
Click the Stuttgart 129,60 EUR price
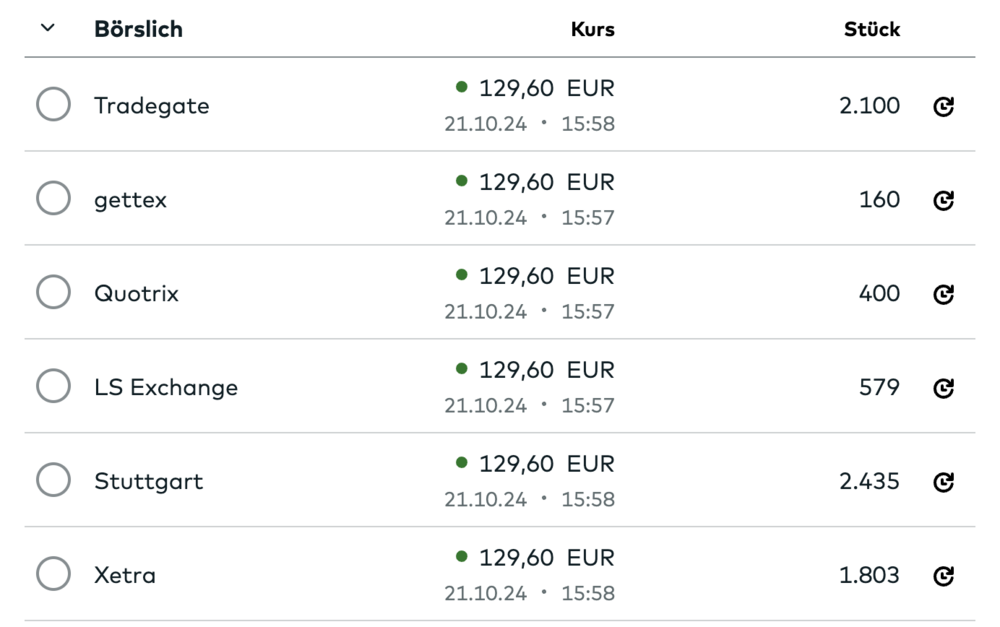546,464
